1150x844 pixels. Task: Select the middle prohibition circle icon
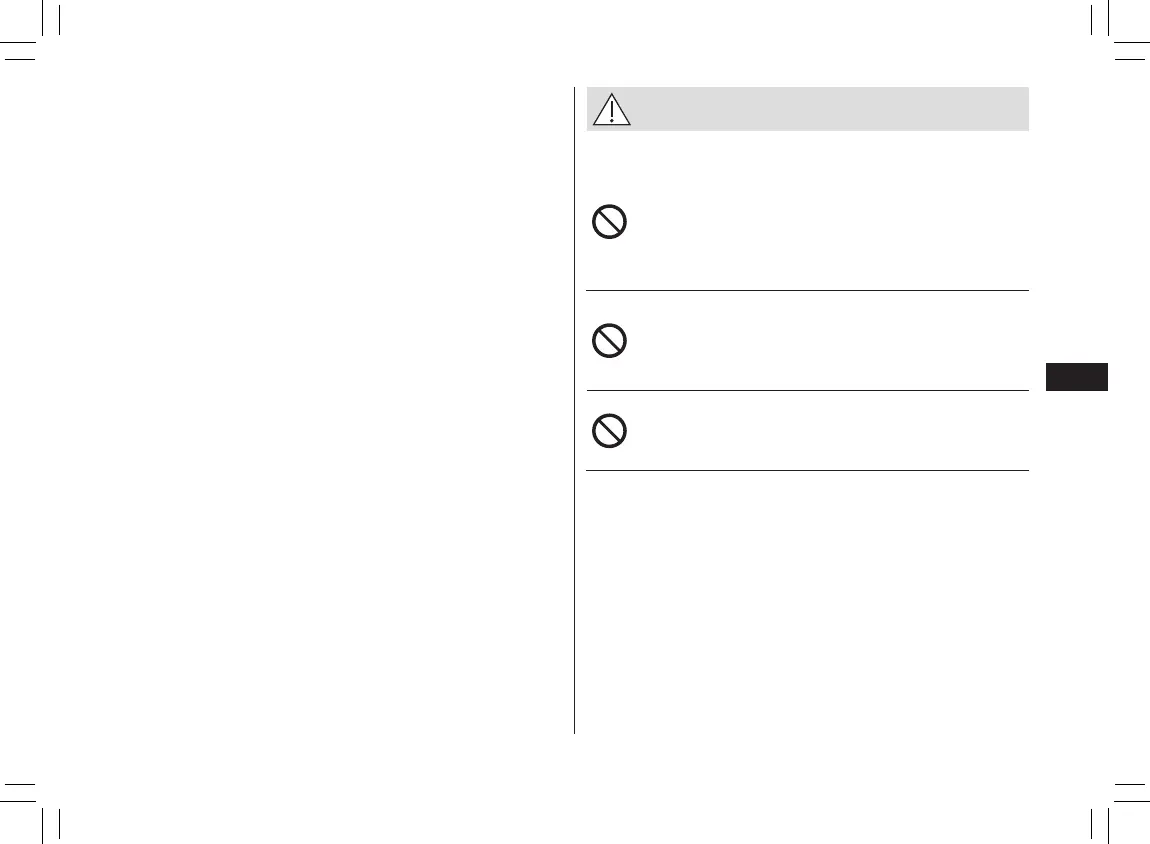[x=609, y=342]
